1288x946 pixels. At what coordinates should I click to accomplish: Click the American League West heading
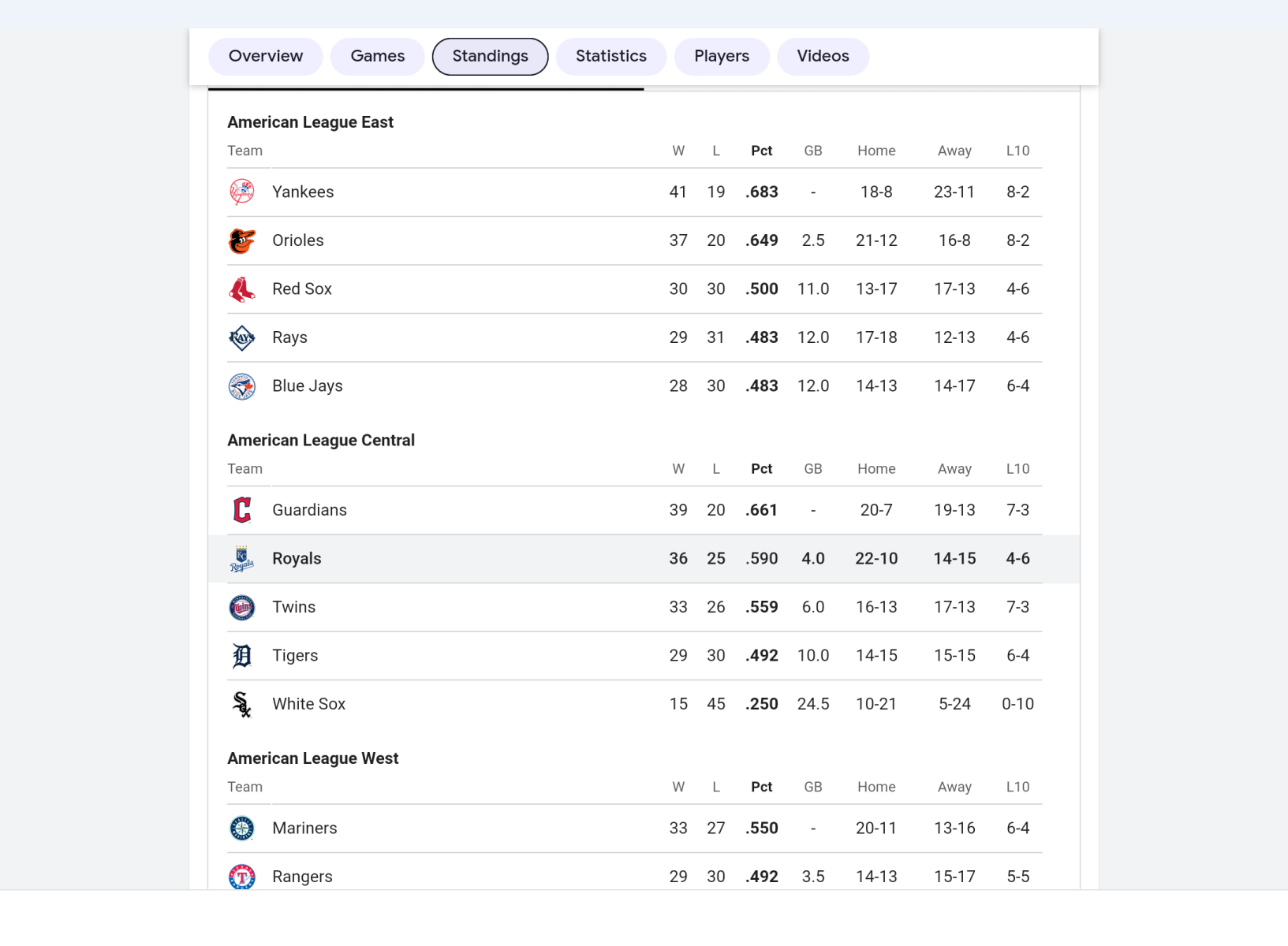point(313,758)
